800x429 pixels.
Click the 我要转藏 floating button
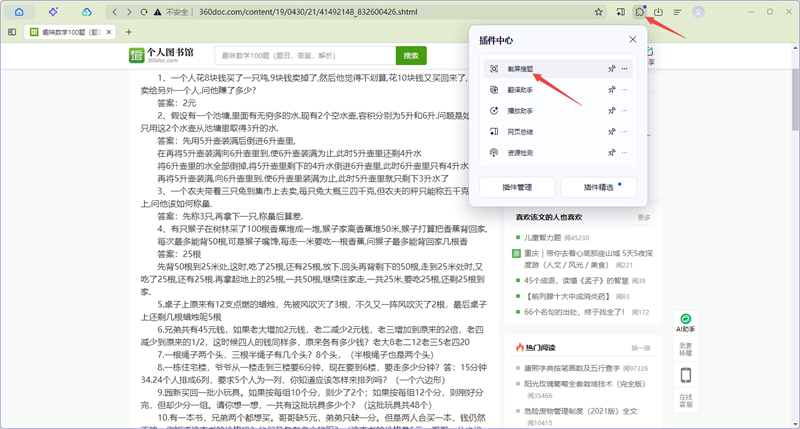point(686,349)
